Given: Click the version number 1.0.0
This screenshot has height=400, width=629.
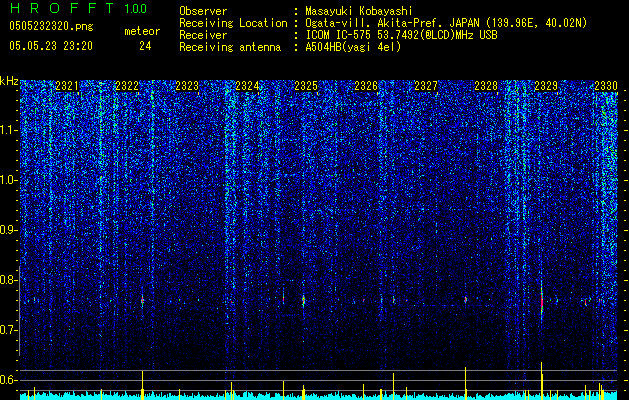Looking at the screenshot, I should tap(135, 9).
